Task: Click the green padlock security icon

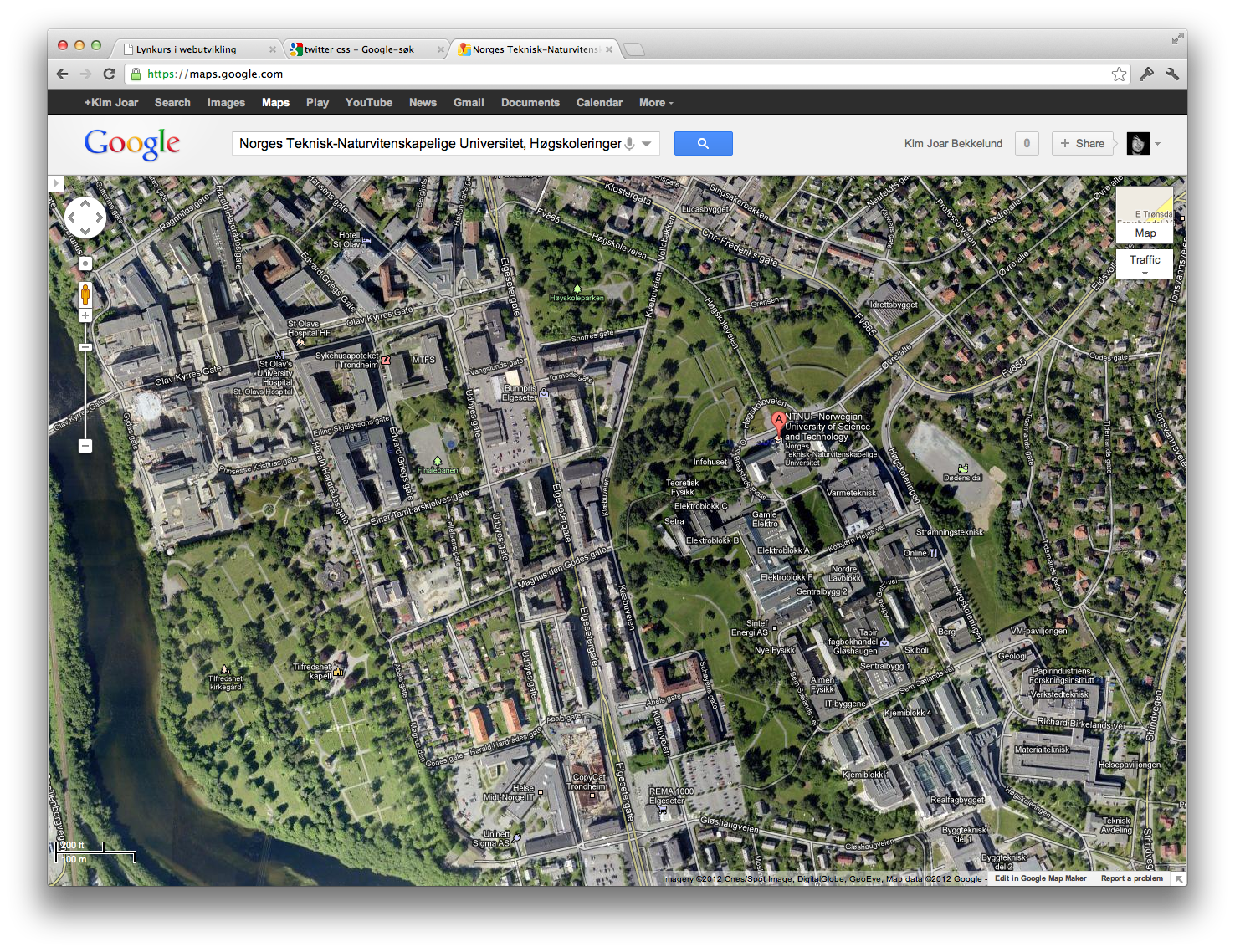Action: pos(136,74)
